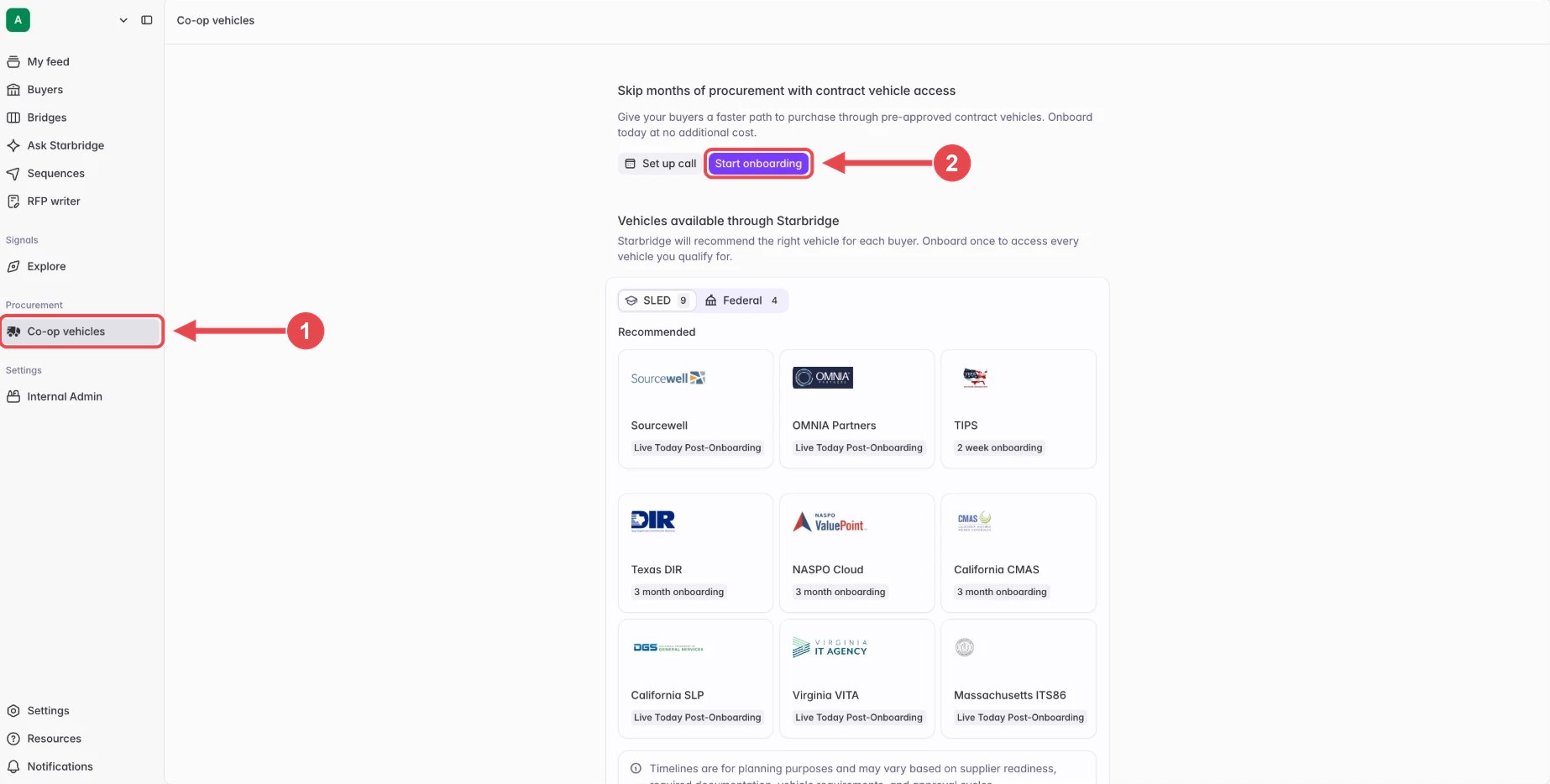Switch to the SLED tab
The width and height of the screenshot is (1550, 784).
pos(657,301)
